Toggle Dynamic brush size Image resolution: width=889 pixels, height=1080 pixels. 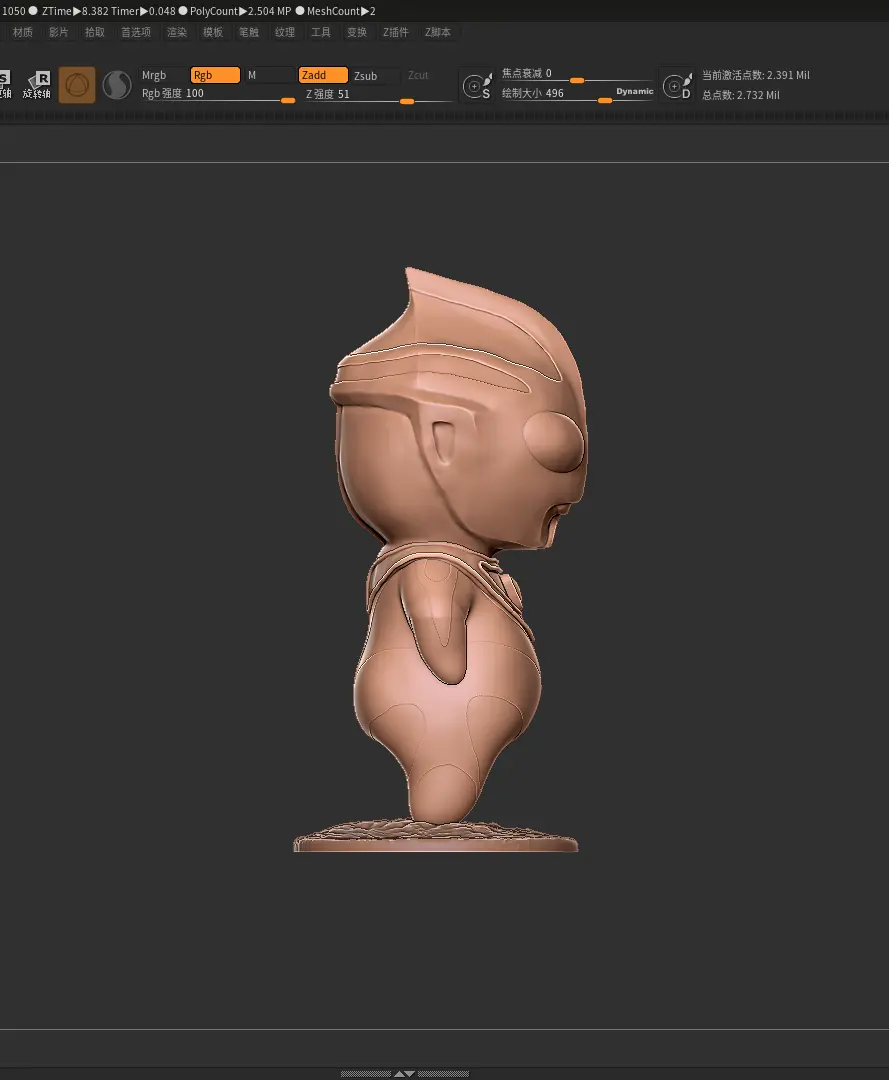[x=634, y=91]
